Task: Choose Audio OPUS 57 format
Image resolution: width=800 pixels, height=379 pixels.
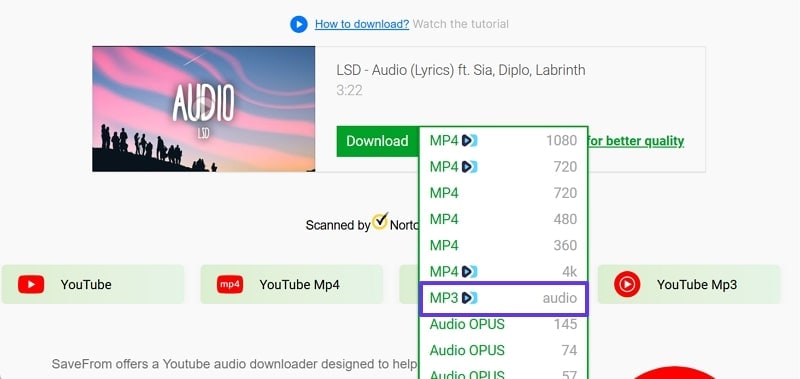Action: pyautogui.click(x=503, y=373)
